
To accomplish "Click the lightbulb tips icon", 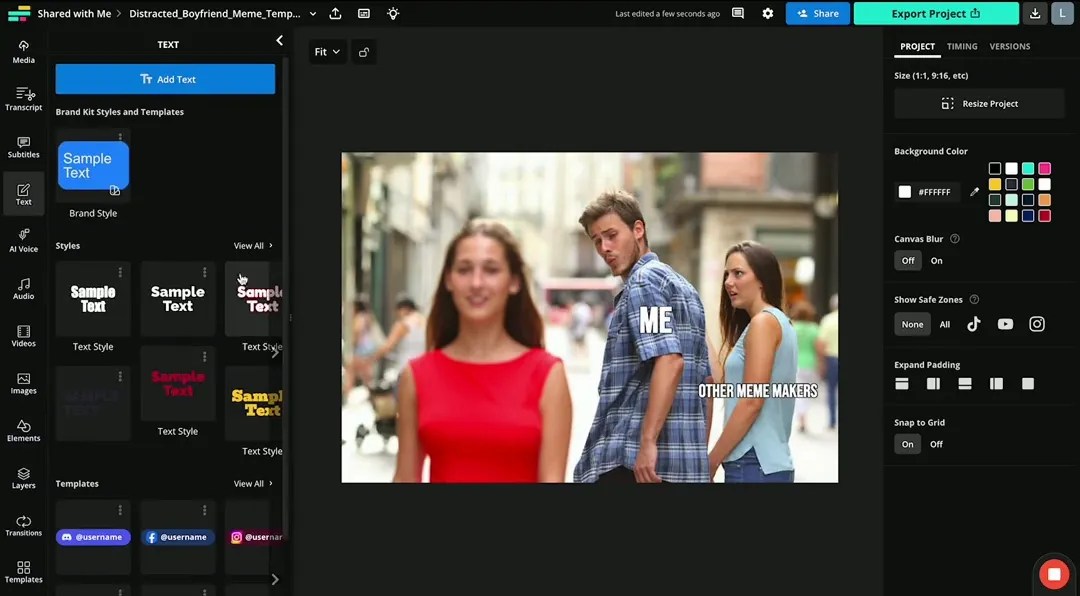I will click(393, 13).
